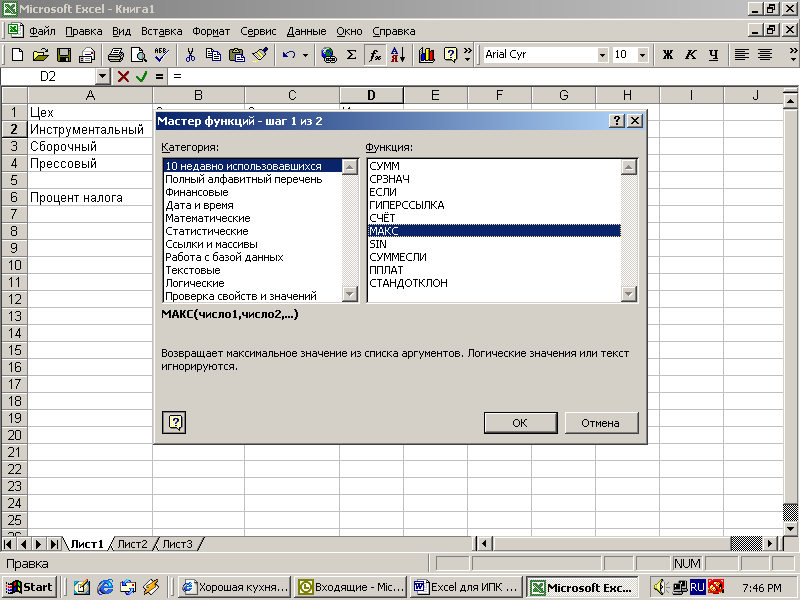Image resolution: width=800 pixels, height=600 pixels.
Task: Click the equals Edit Formula button
Action: pyautogui.click(x=160, y=77)
